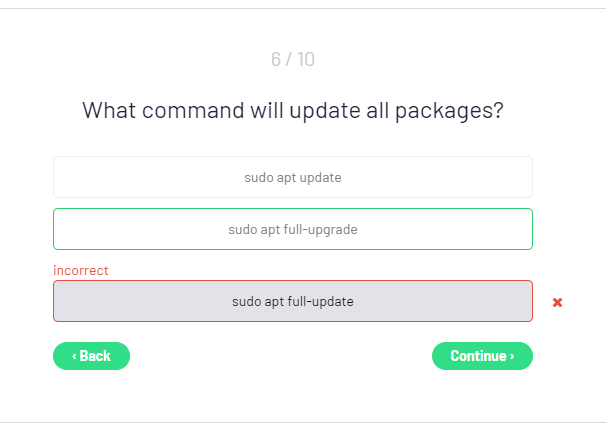The image size is (606, 437).
Task: Click the text "sudo apt full-upgrade"
Action: coord(292,229)
